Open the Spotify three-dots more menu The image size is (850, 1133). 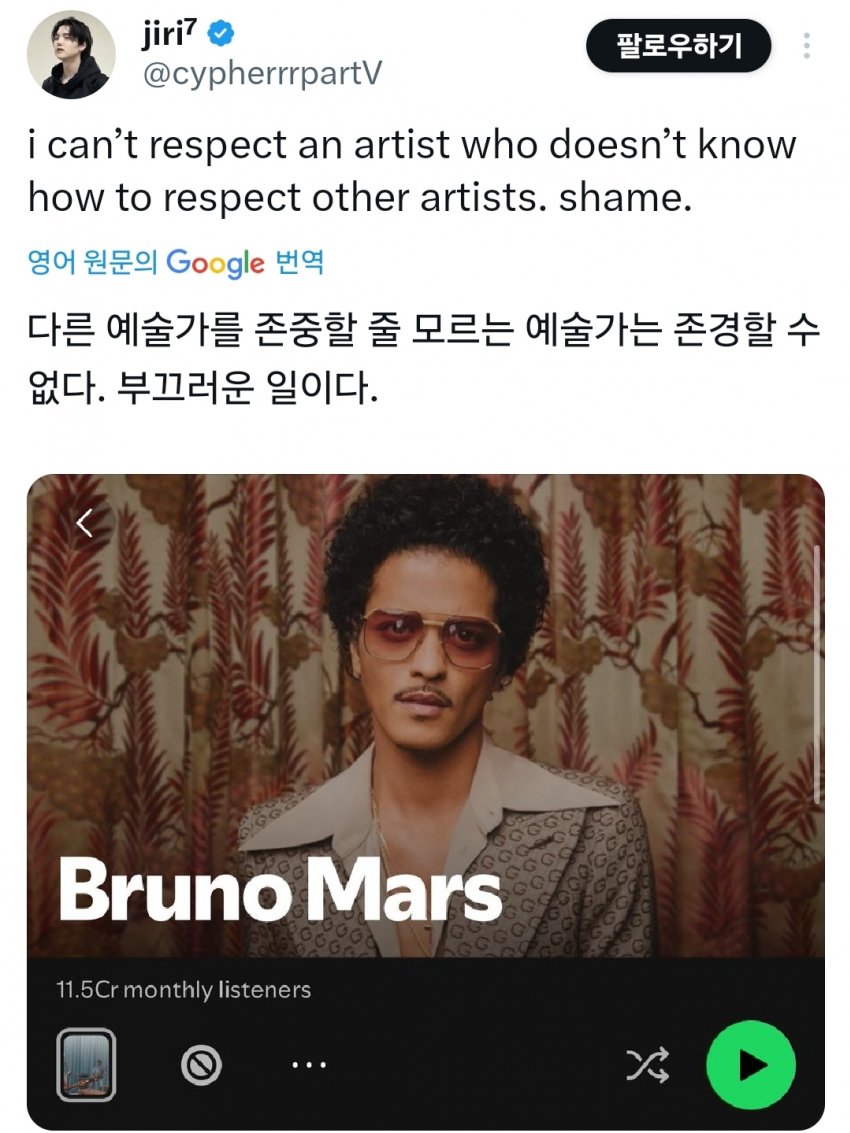point(309,1064)
